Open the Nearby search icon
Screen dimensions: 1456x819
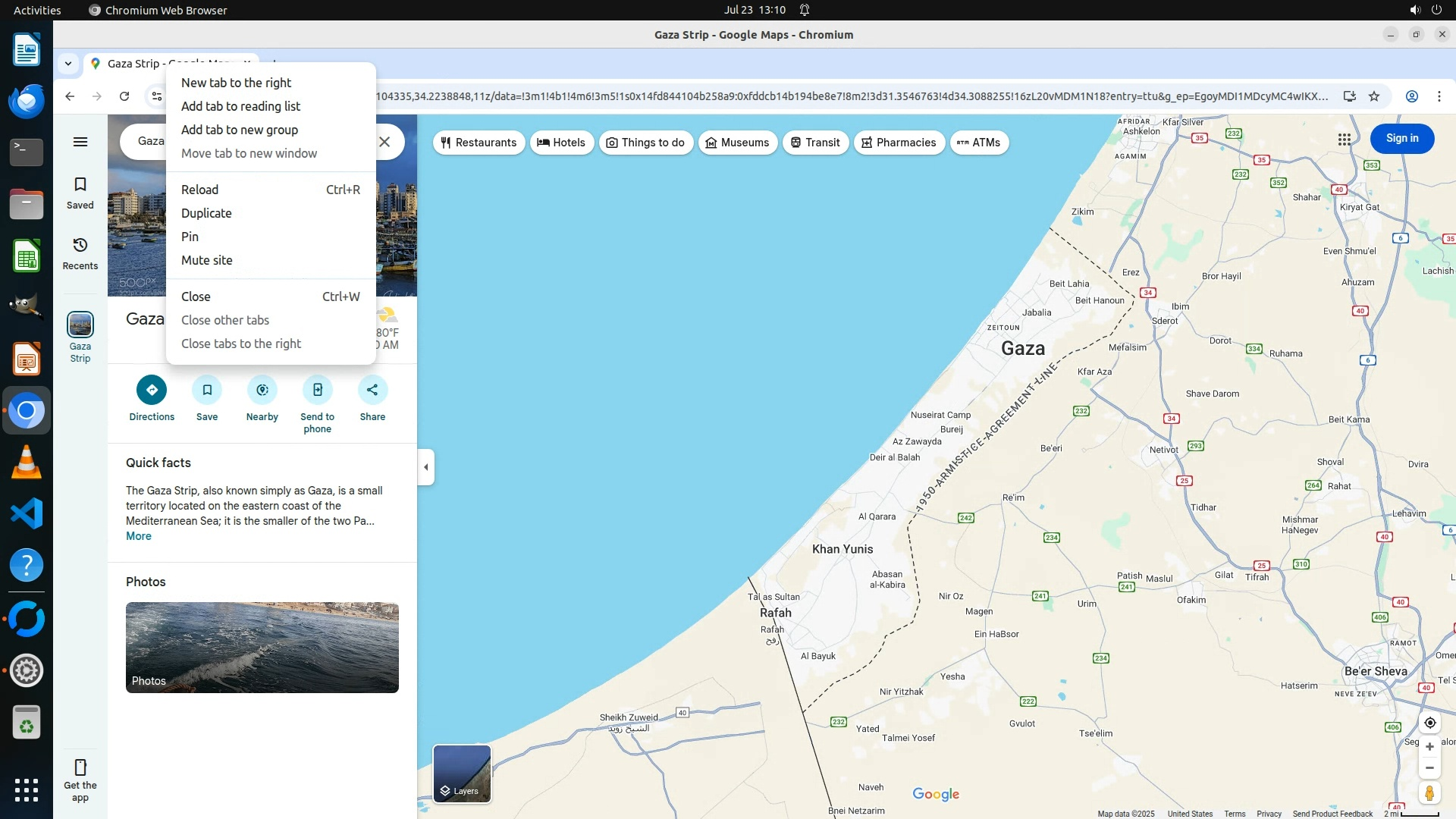coord(262,390)
